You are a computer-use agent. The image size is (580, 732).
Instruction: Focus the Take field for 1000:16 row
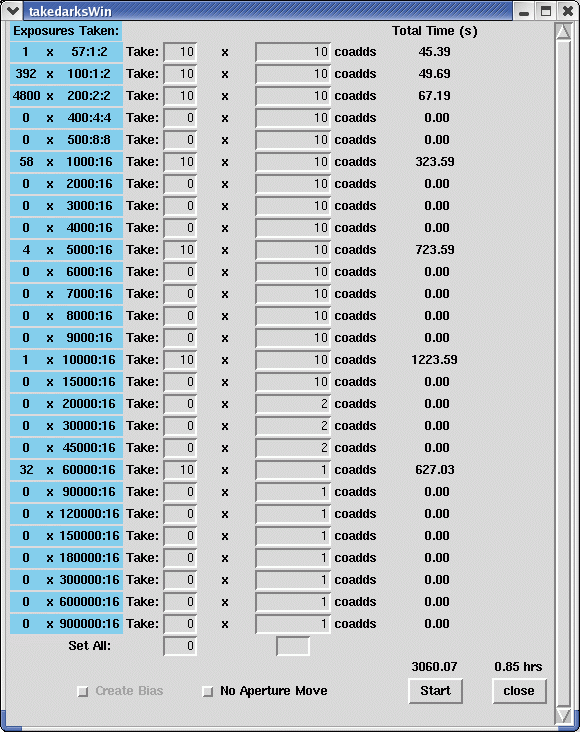[180, 162]
